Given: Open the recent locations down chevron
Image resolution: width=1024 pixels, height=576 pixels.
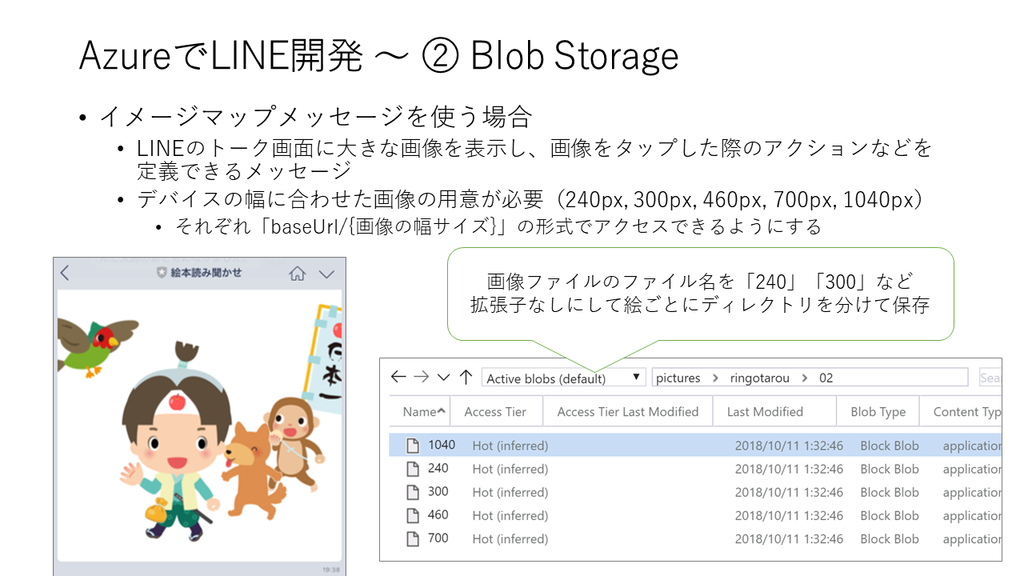Looking at the screenshot, I should pos(443,377).
